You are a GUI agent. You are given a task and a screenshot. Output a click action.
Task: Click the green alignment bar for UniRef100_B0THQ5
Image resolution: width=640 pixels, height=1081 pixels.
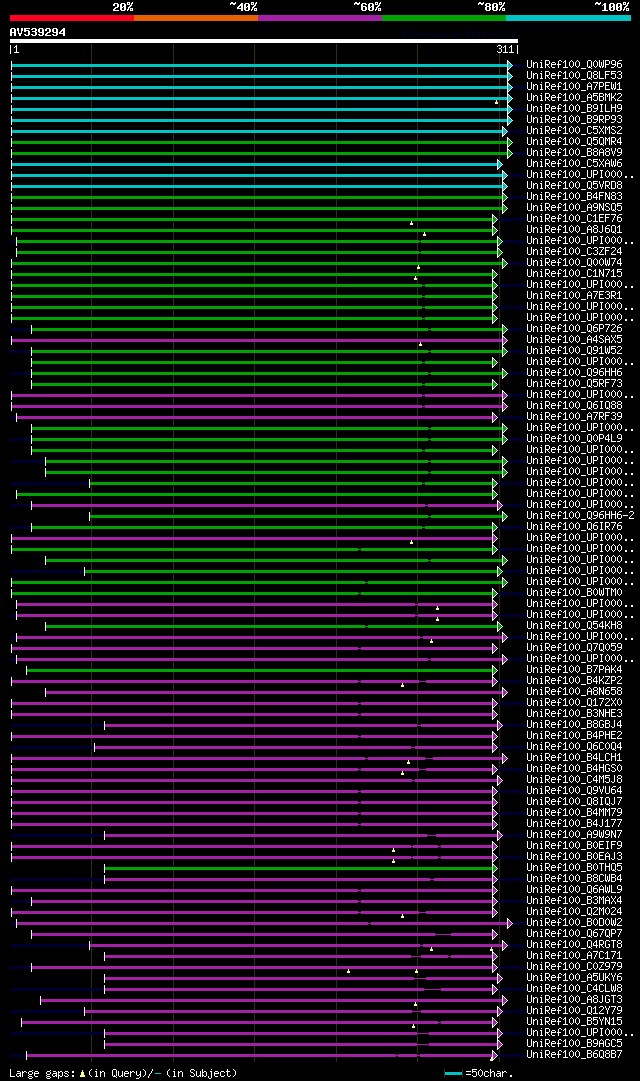click(299, 869)
